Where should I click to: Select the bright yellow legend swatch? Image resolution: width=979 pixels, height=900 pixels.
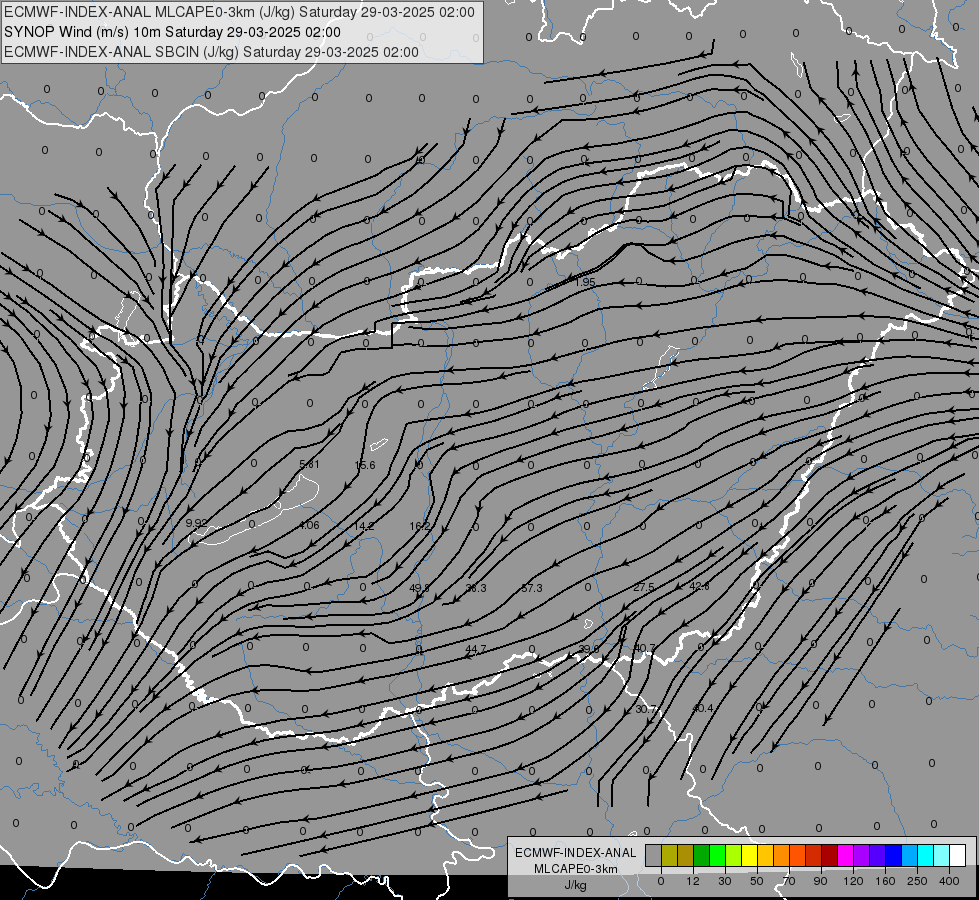[750, 855]
